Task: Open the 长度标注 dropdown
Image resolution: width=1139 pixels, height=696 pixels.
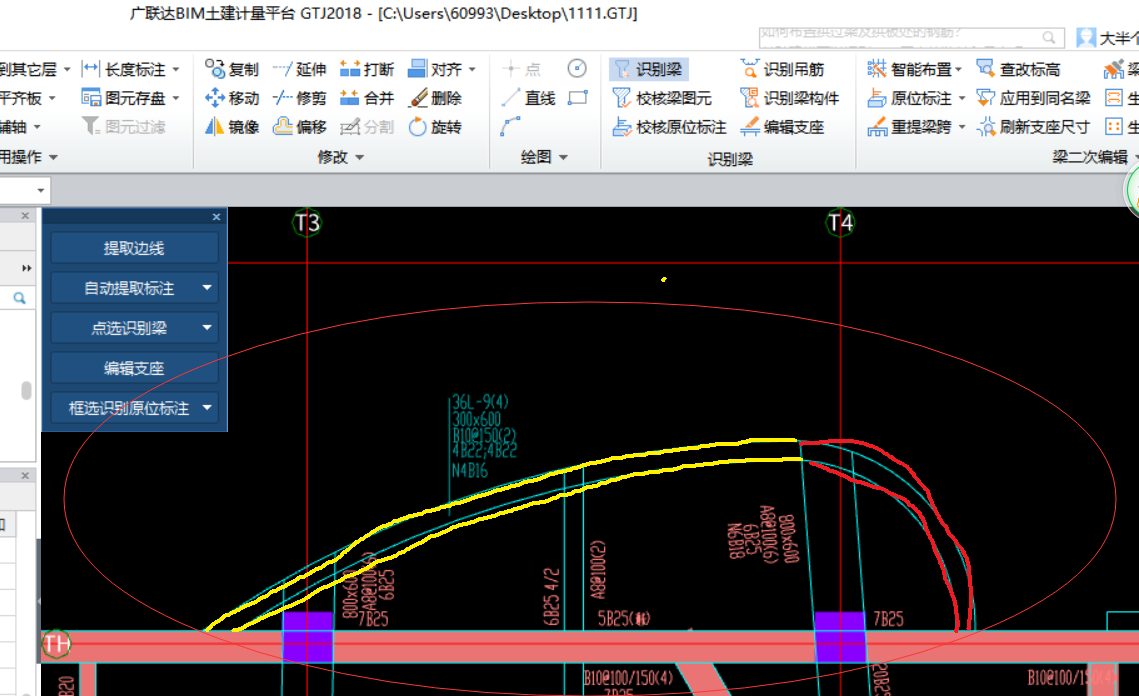Action: pos(176,70)
